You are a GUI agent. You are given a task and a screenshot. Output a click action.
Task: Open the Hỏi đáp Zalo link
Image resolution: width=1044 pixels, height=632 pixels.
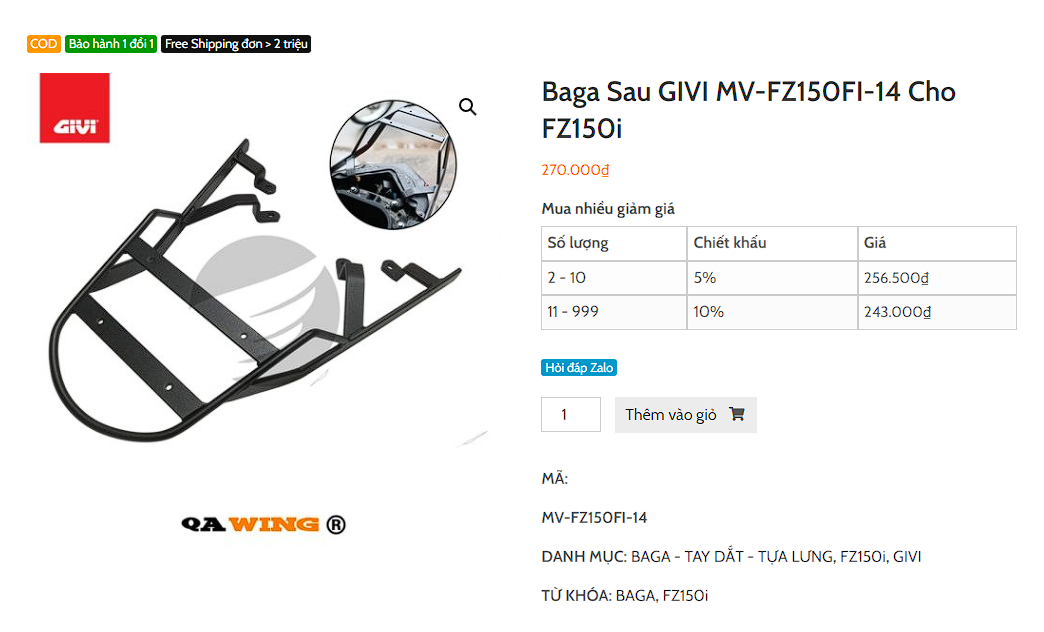coord(579,368)
